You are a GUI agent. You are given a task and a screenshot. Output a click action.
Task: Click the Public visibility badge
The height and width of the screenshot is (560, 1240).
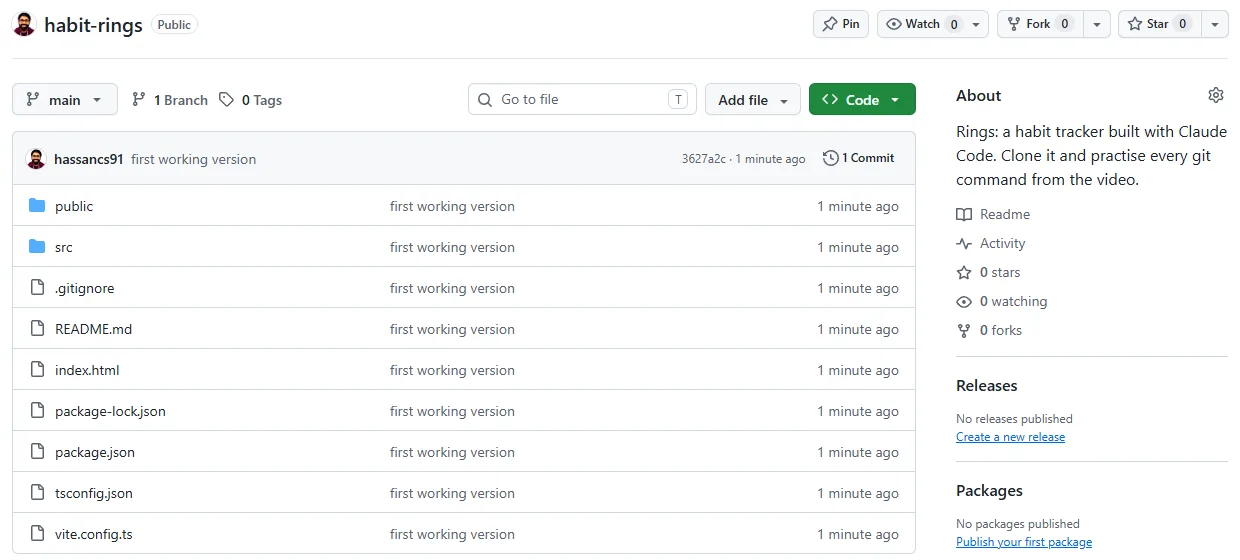tap(174, 25)
